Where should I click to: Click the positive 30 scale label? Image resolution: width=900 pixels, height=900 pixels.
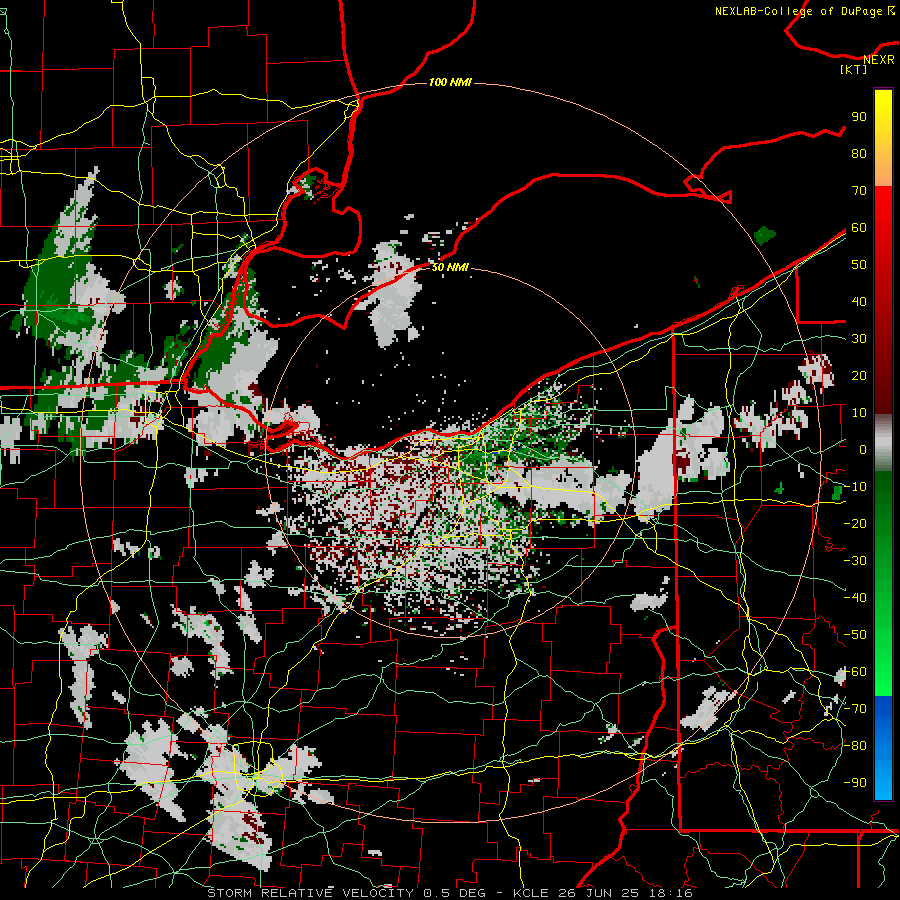(x=859, y=339)
